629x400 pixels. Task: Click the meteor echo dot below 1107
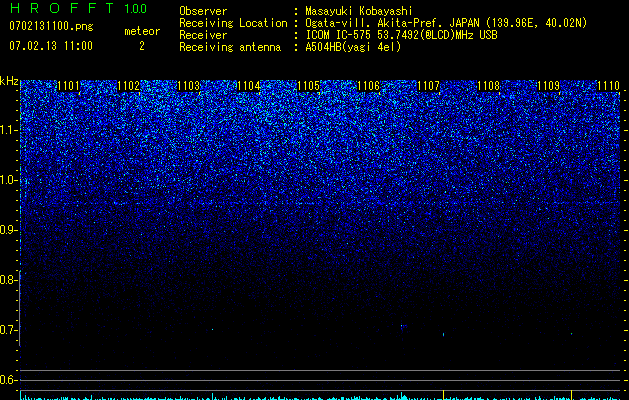tap(443, 334)
